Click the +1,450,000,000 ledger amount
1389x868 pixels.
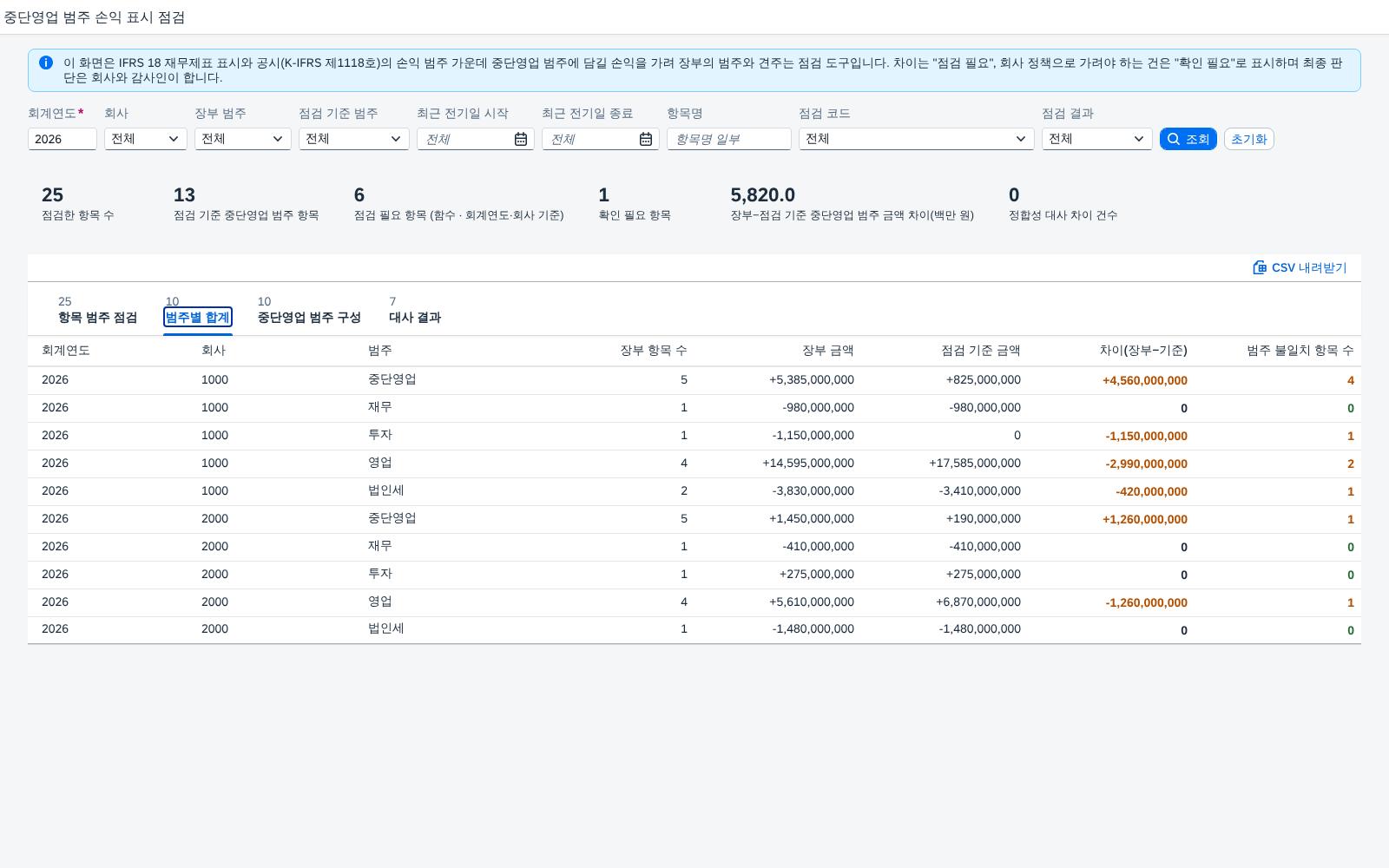(812, 519)
